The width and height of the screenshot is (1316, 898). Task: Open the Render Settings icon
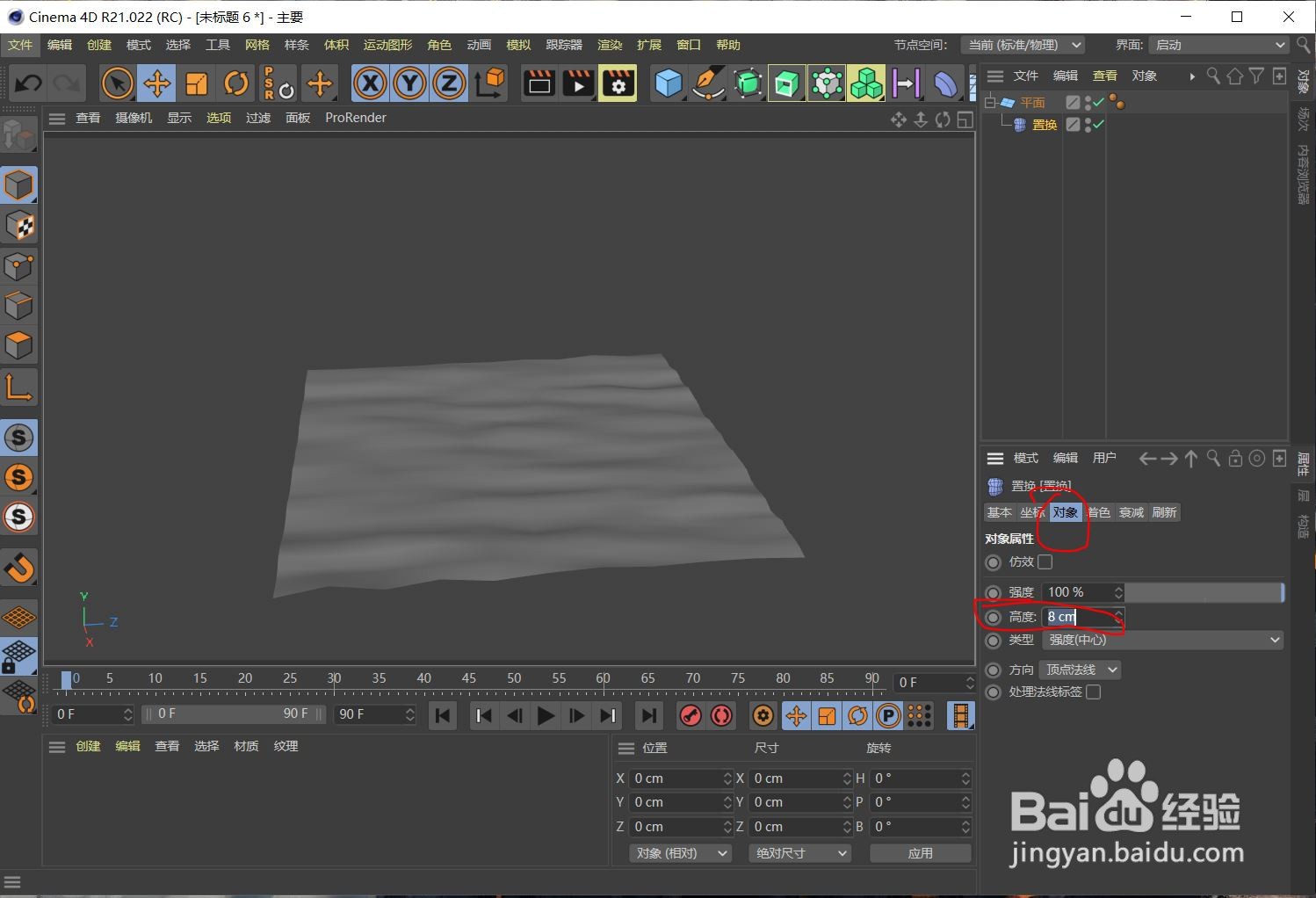coord(618,83)
